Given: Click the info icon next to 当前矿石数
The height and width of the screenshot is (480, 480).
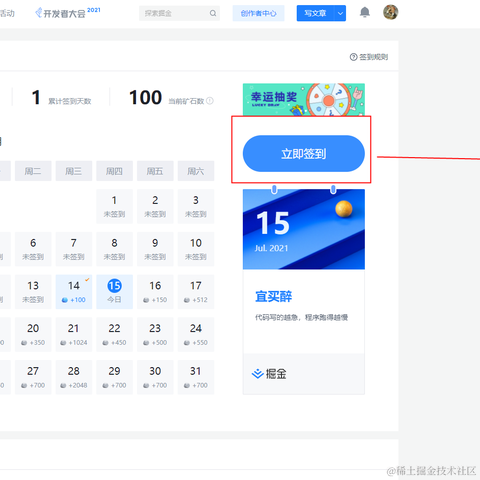Looking at the screenshot, I should pos(210,101).
